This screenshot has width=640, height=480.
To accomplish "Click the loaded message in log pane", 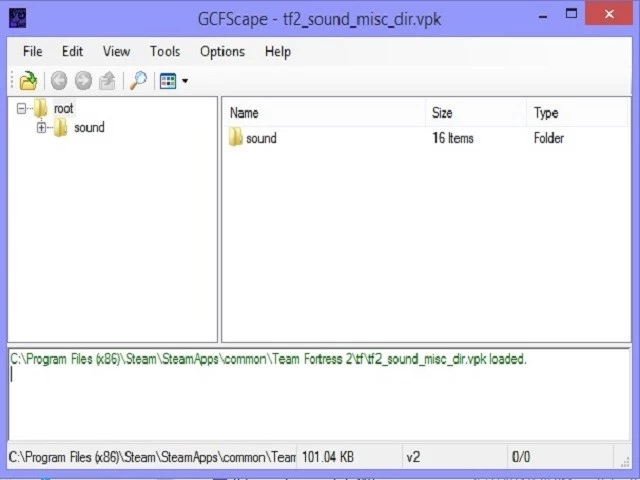I will 269,359.
